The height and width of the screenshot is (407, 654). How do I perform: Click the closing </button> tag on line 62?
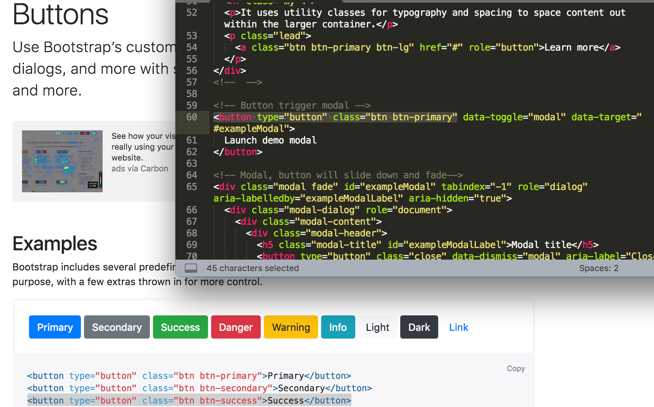click(x=238, y=152)
